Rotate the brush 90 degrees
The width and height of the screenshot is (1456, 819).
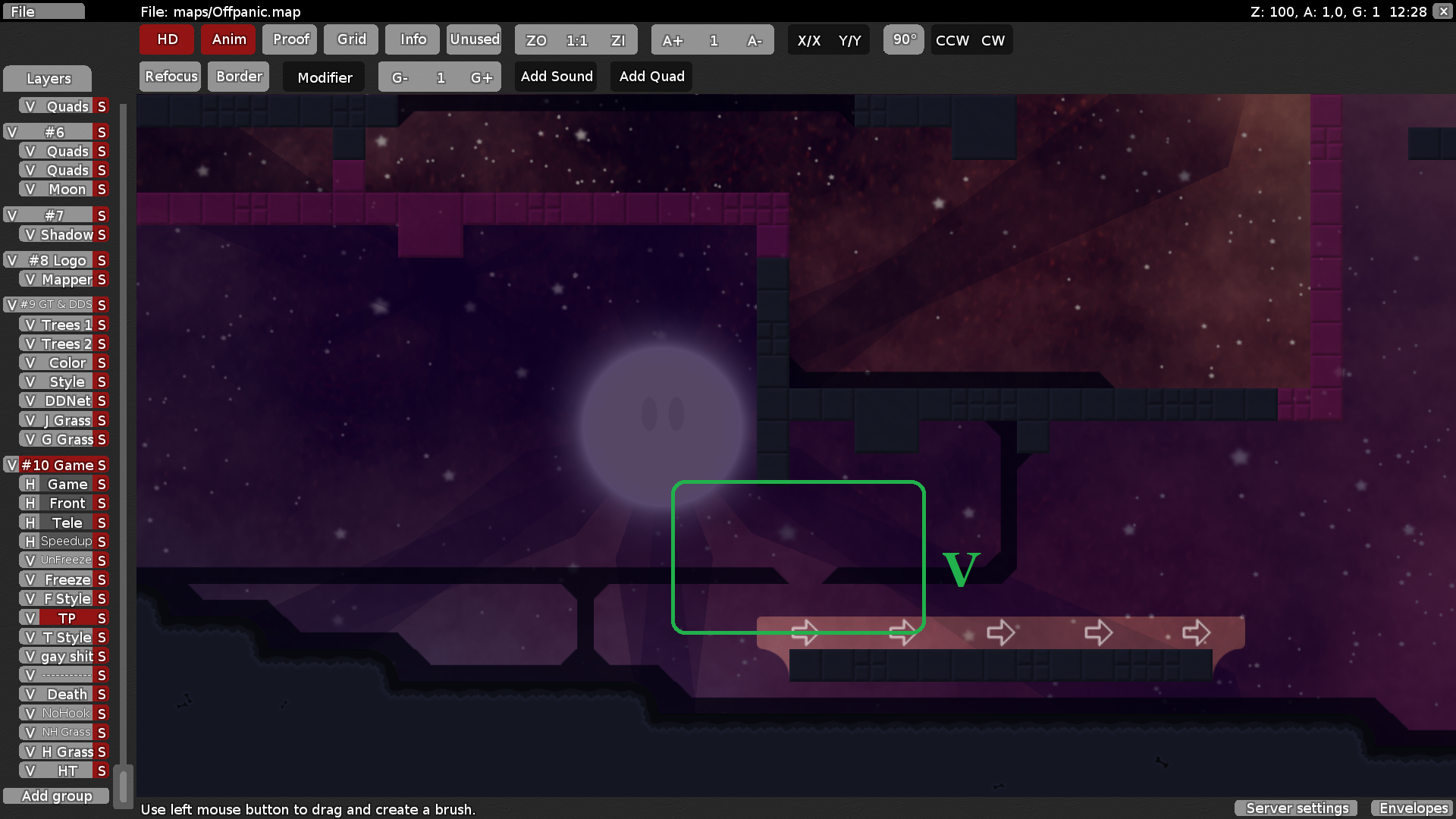(x=902, y=40)
